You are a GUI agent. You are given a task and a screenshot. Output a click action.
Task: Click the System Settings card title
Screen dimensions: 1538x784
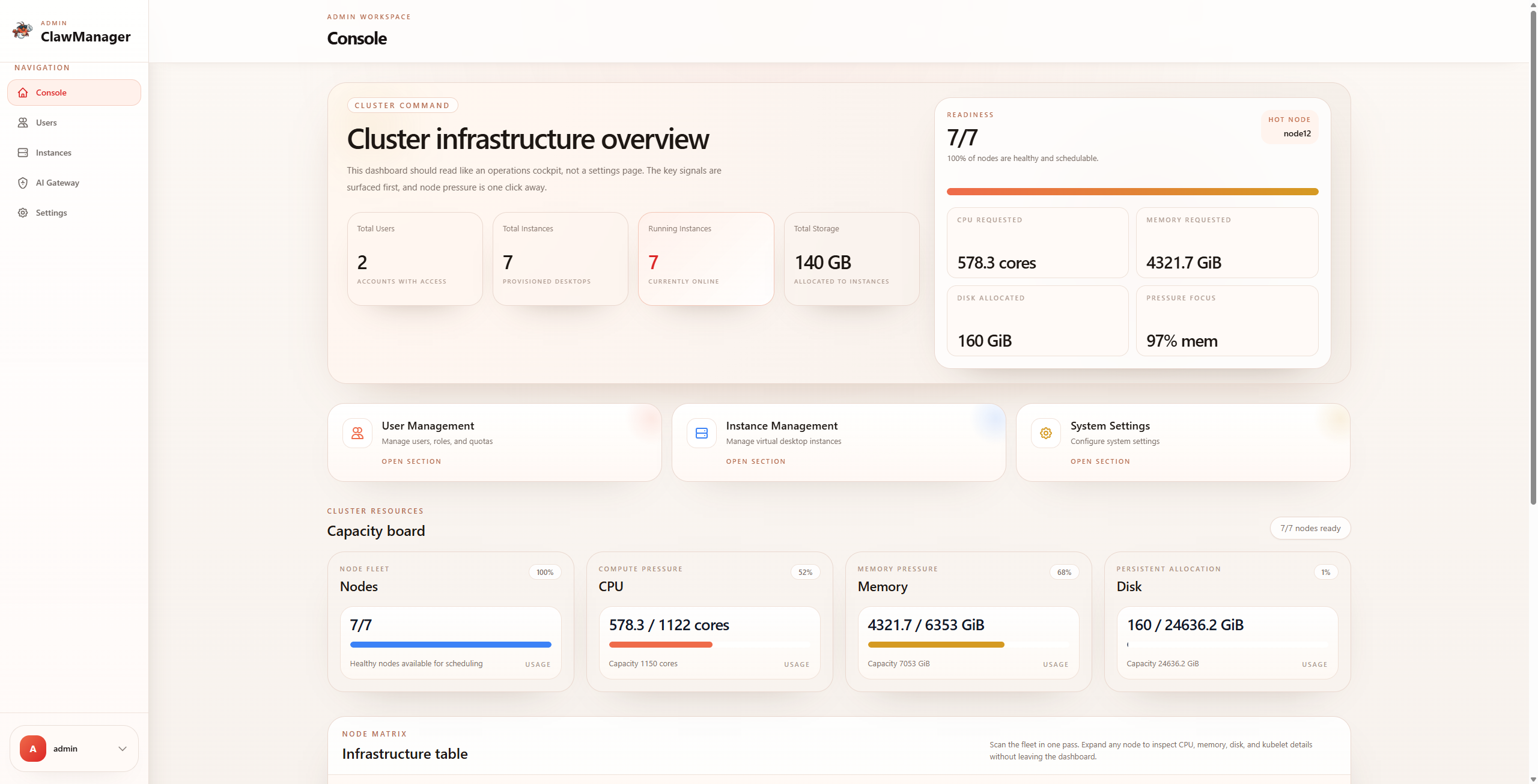(x=1110, y=426)
